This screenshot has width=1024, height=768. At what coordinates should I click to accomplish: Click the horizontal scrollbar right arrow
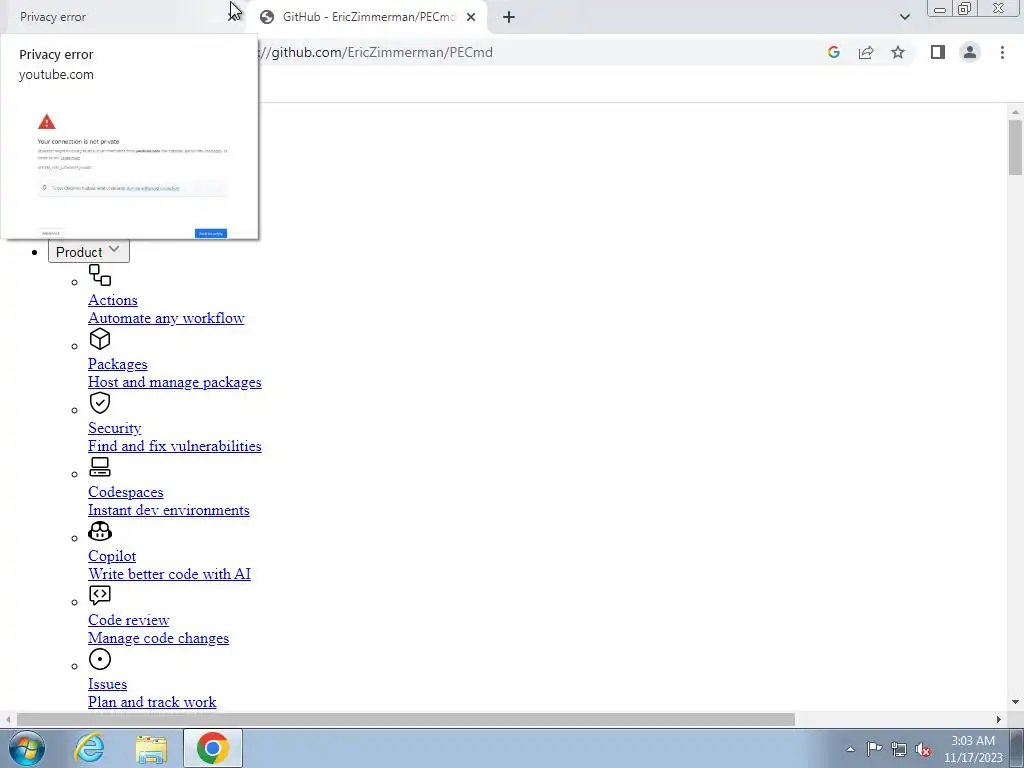pos(999,720)
